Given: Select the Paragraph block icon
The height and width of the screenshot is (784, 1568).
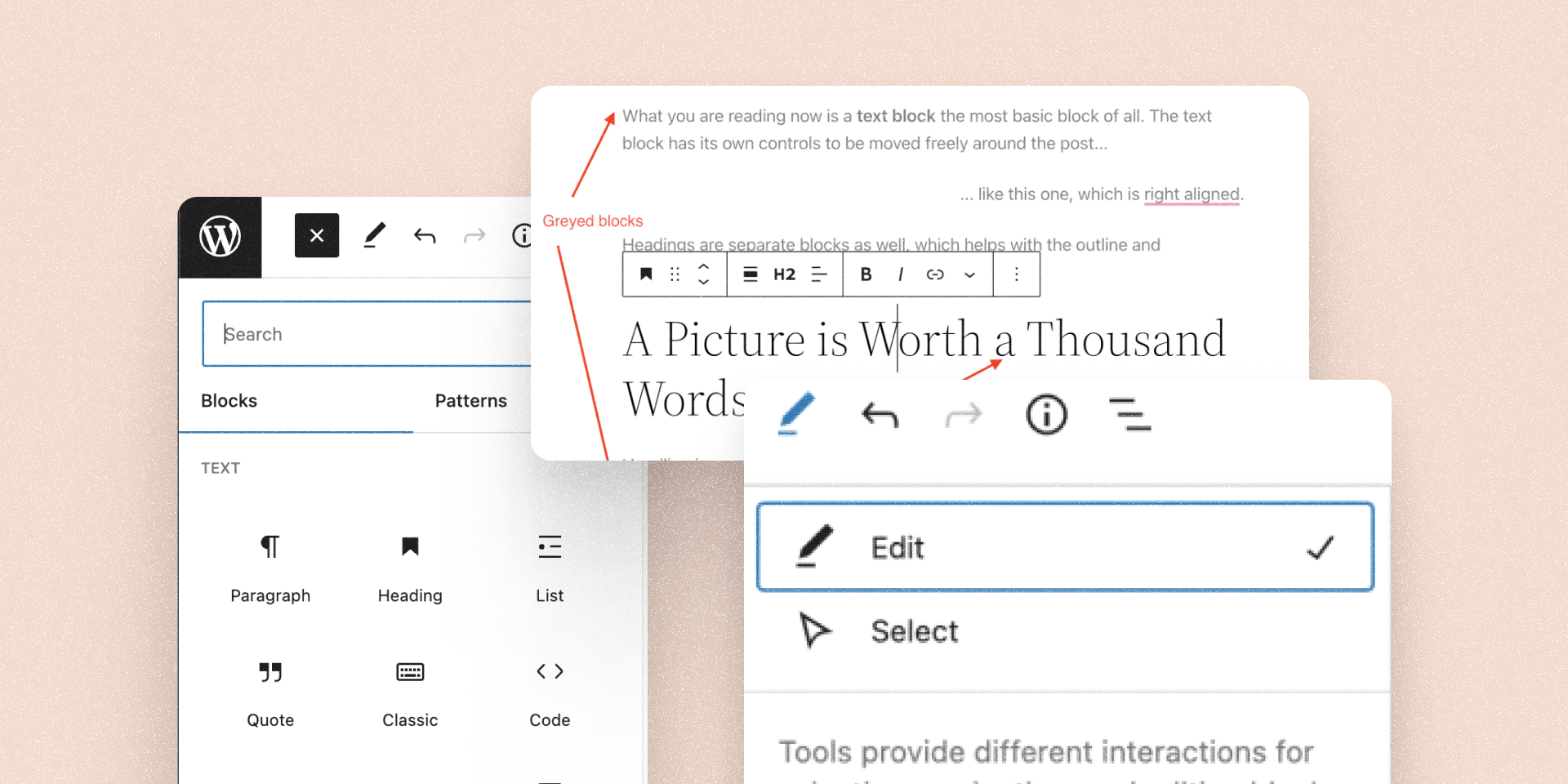Looking at the screenshot, I should [x=270, y=547].
